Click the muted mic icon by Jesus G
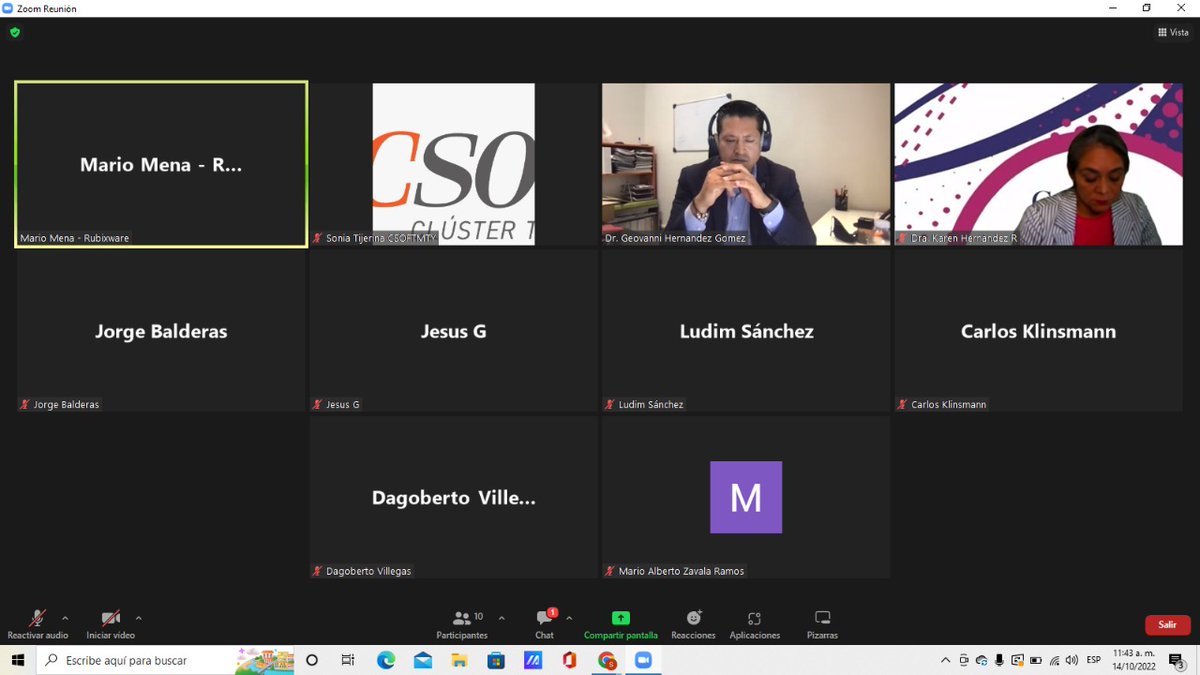The width and height of the screenshot is (1200, 675). (318, 404)
